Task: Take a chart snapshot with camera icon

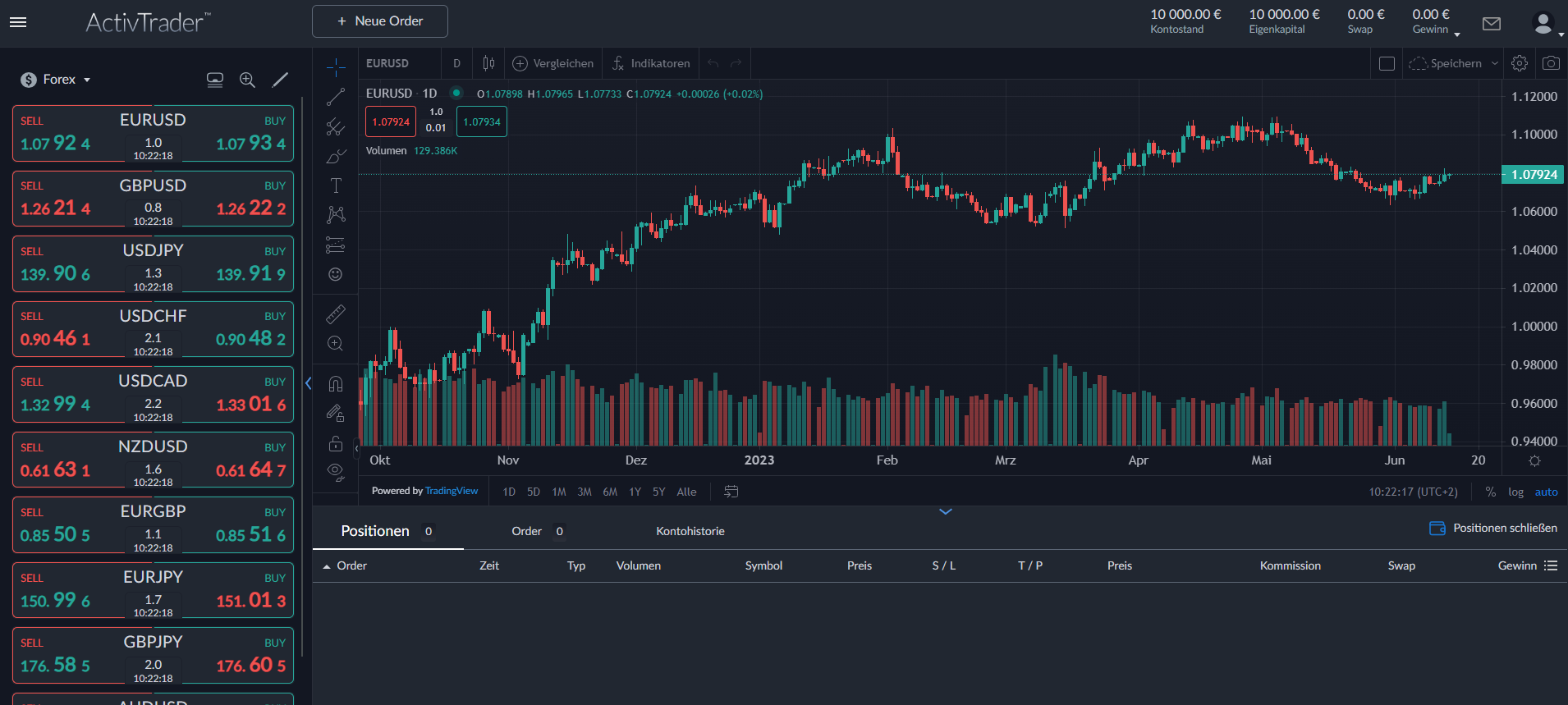Action: point(1551,63)
